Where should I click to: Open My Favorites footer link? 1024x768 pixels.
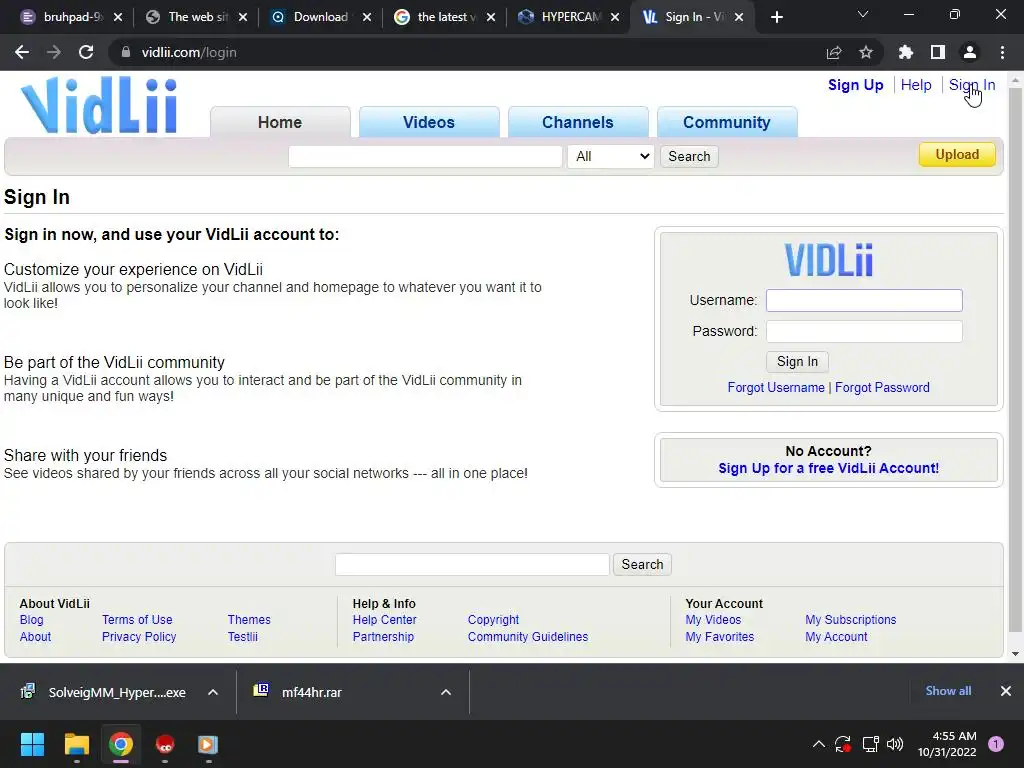pos(720,637)
